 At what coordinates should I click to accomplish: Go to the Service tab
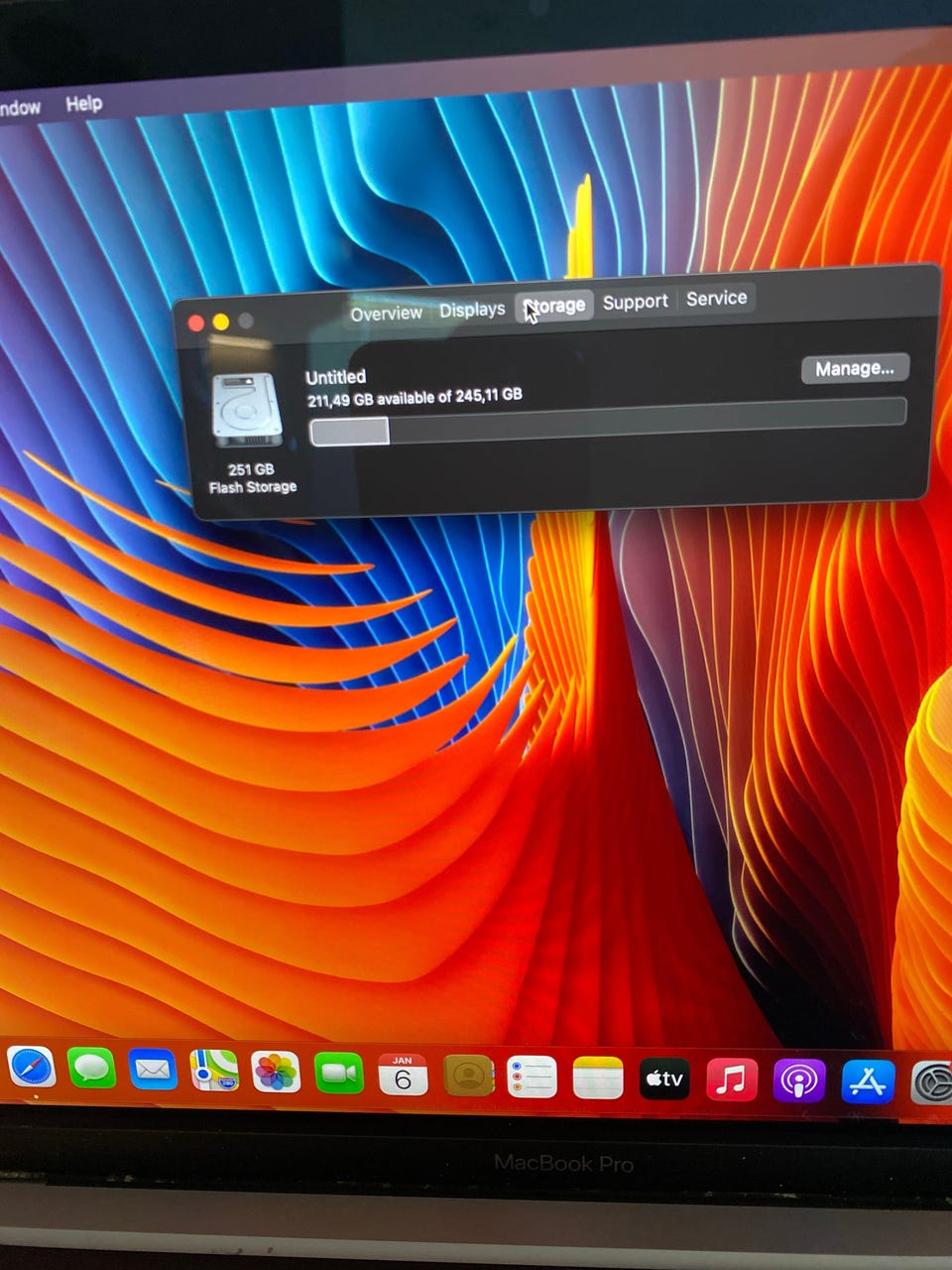coord(716,298)
